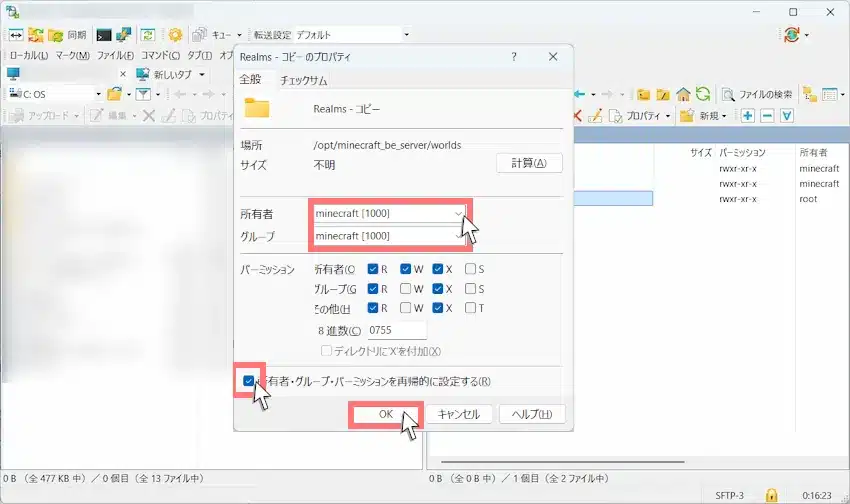Enable the その他 T sticky bit checkbox
Image resolution: width=850 pixels, height=504 pixels.
(471, 308)
